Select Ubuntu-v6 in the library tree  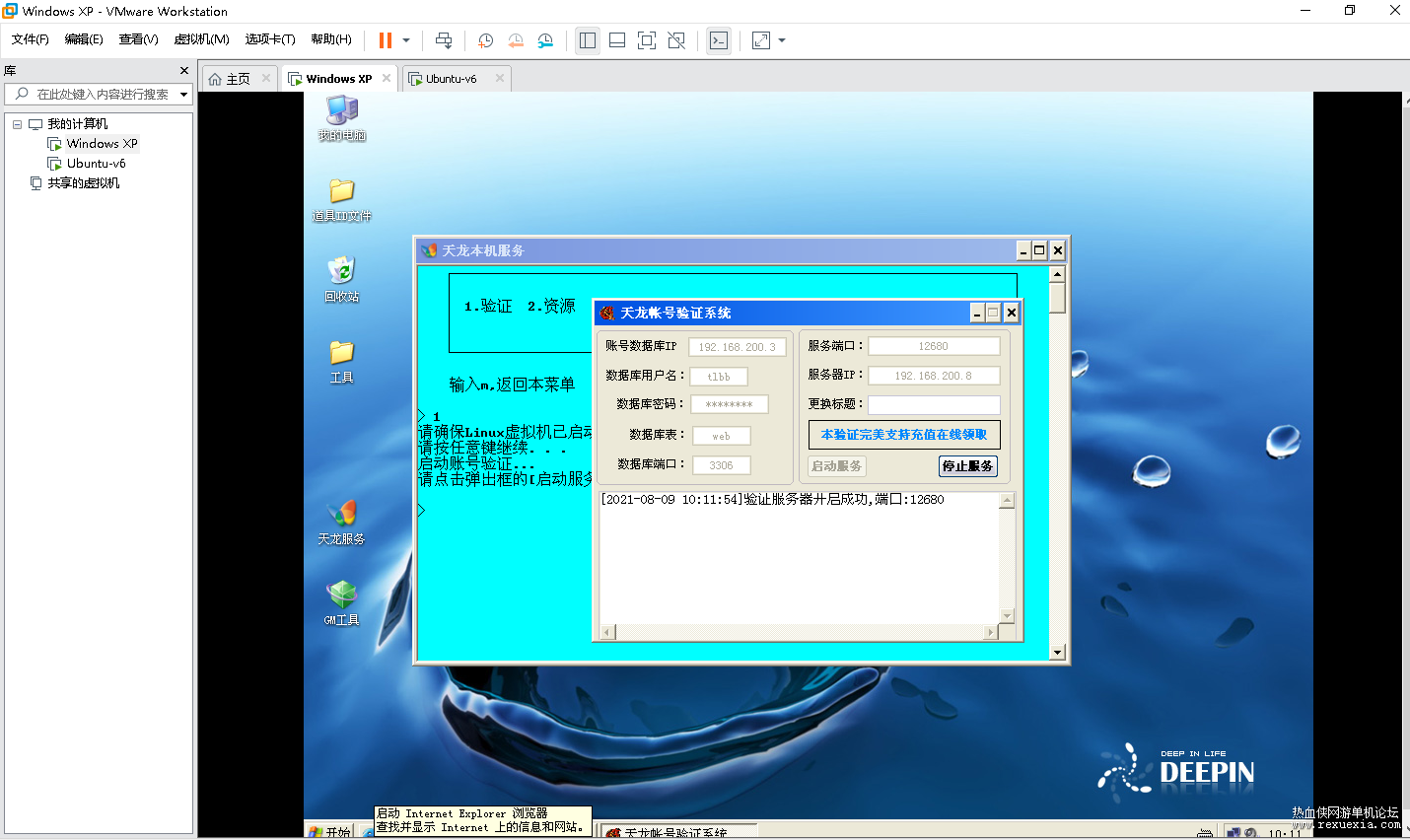pos(97,164)
